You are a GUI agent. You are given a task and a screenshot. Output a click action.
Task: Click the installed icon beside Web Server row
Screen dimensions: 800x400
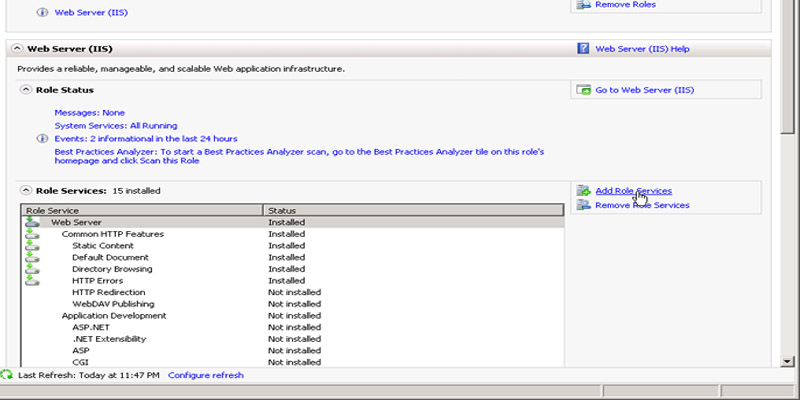32,222
